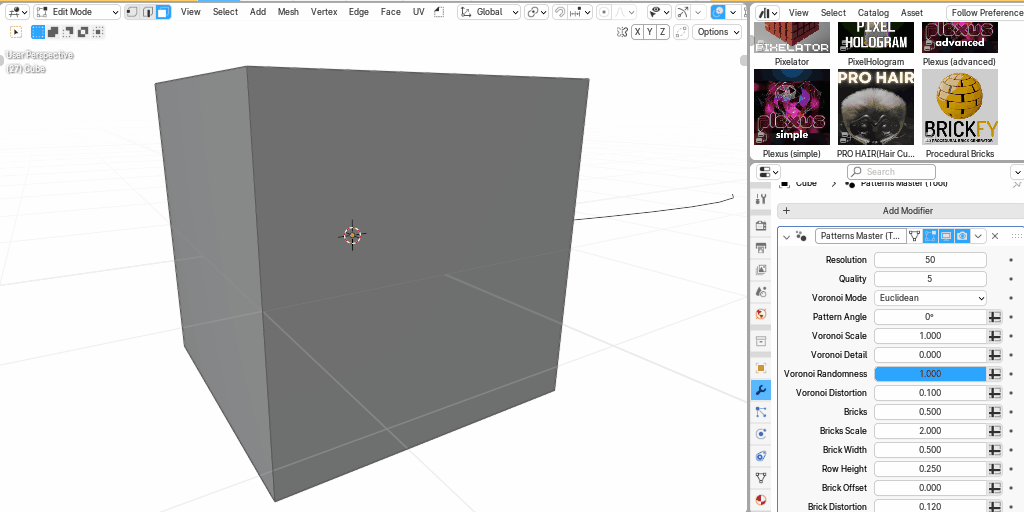This screenshot has width=1024, height=512.
Task: Toggle modifier render visibility camera icon
Action: (x=962, y=236)
